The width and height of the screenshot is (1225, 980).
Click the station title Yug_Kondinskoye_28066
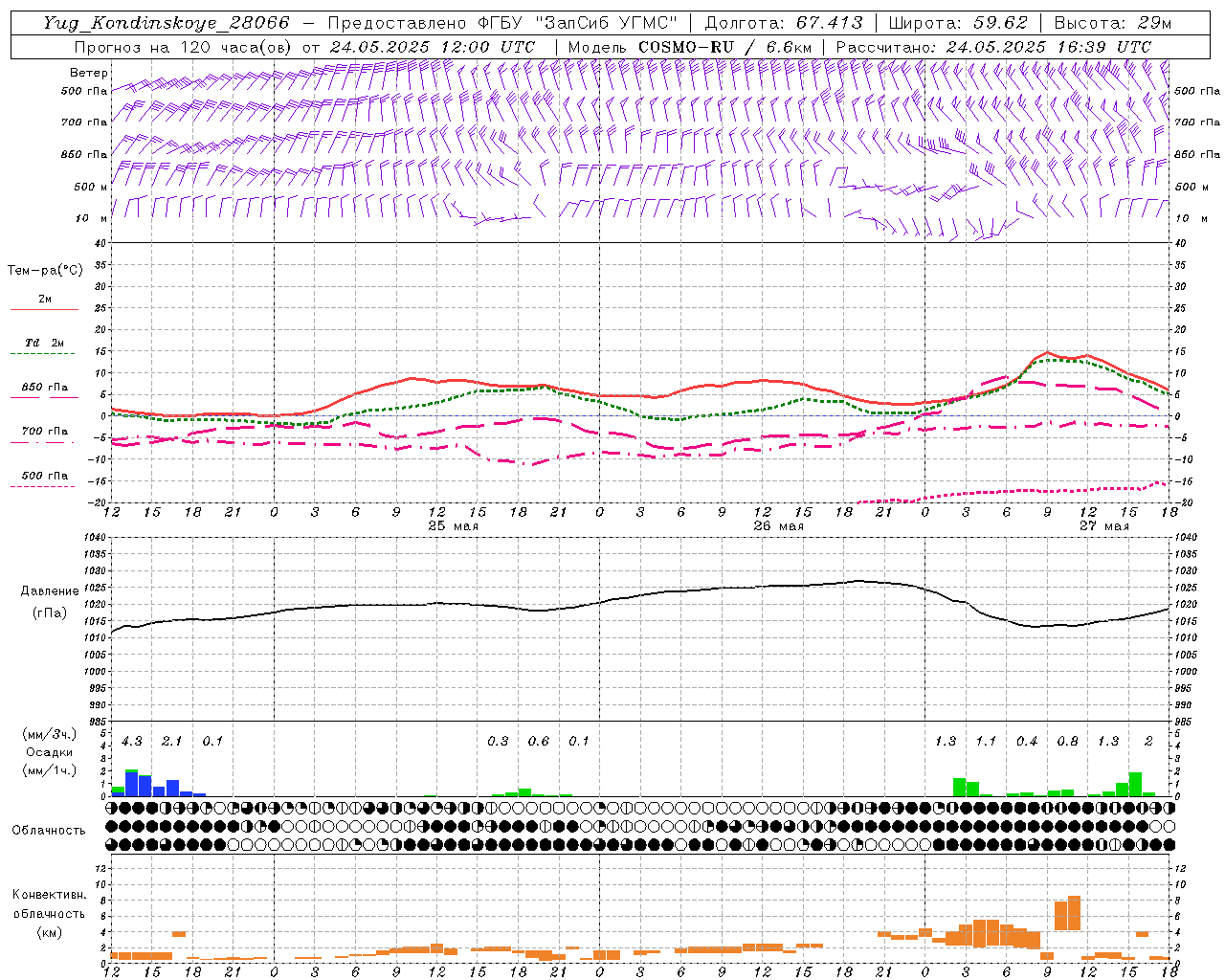tap(167, 23)
